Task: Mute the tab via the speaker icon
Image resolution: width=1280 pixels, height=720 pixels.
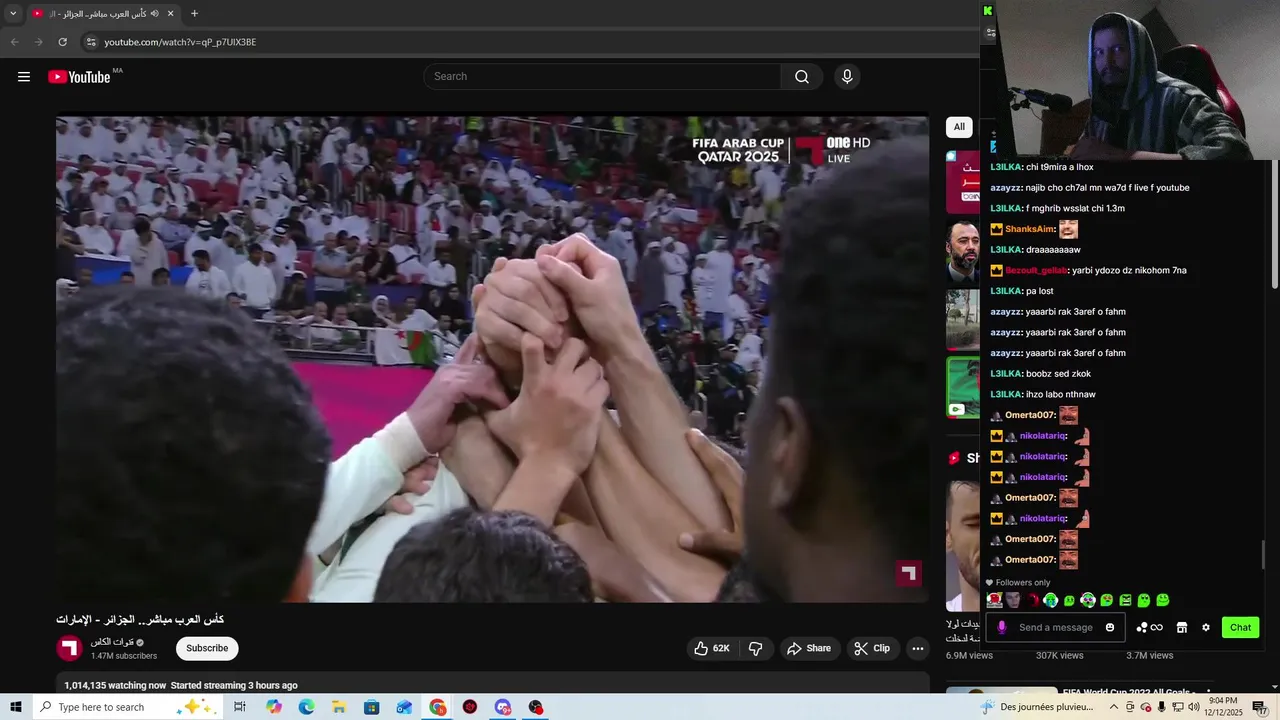Action: (x=154, y=14)
